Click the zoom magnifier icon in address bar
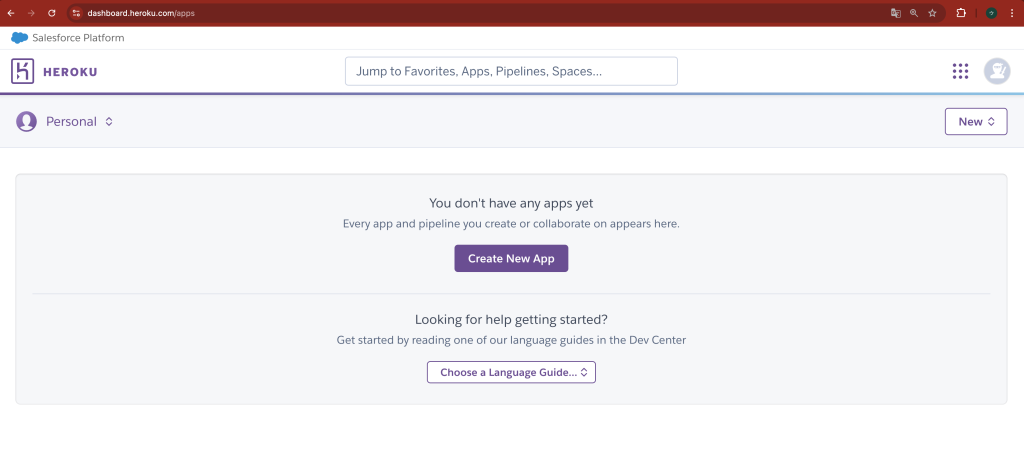 914,13
